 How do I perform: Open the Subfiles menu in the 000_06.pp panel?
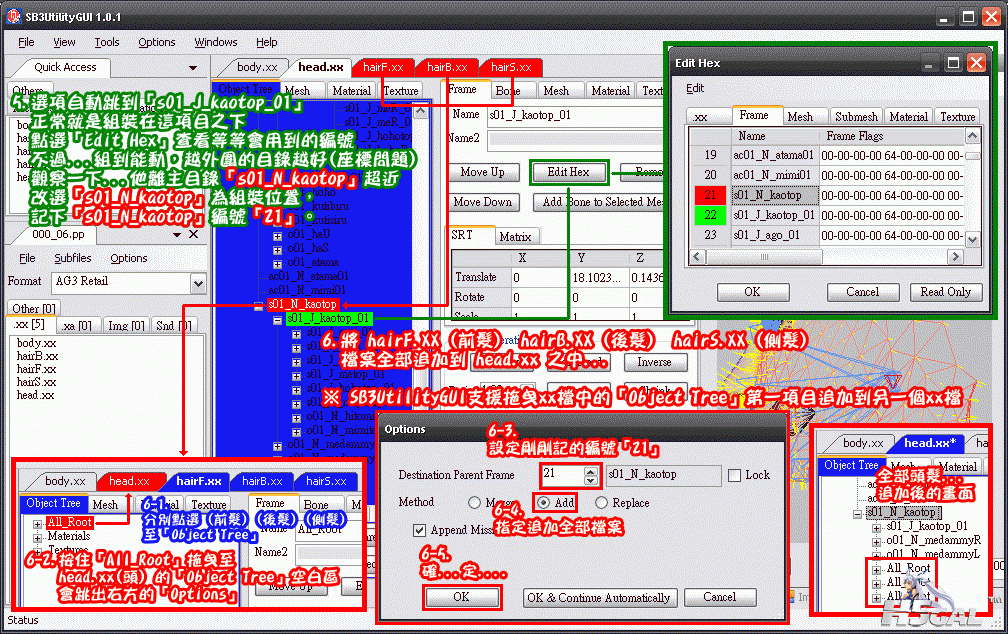(x=73, y=258)
